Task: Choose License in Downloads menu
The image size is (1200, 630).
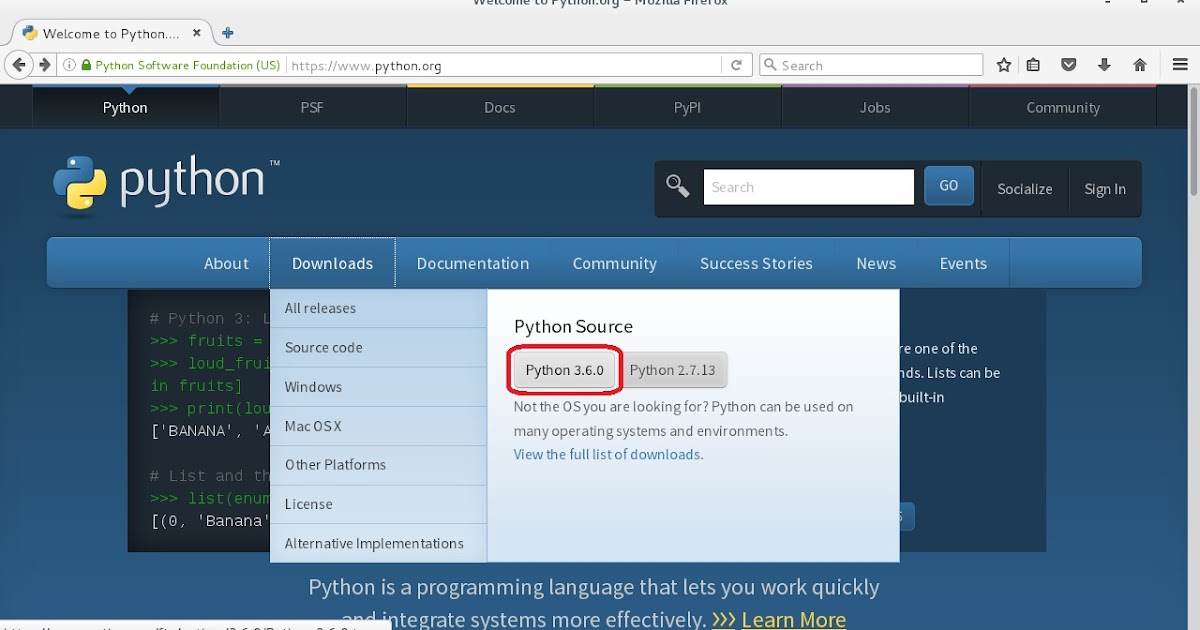Action: pos(378,504)
